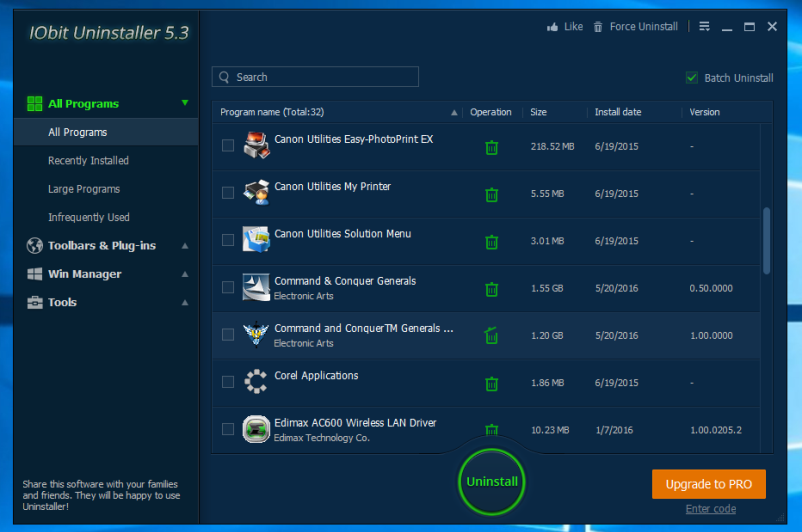Image resolution: width=802 pixels, height=532 pixels.
Task: Click the trash icon for Corel Applications
Action: (492, 383)
